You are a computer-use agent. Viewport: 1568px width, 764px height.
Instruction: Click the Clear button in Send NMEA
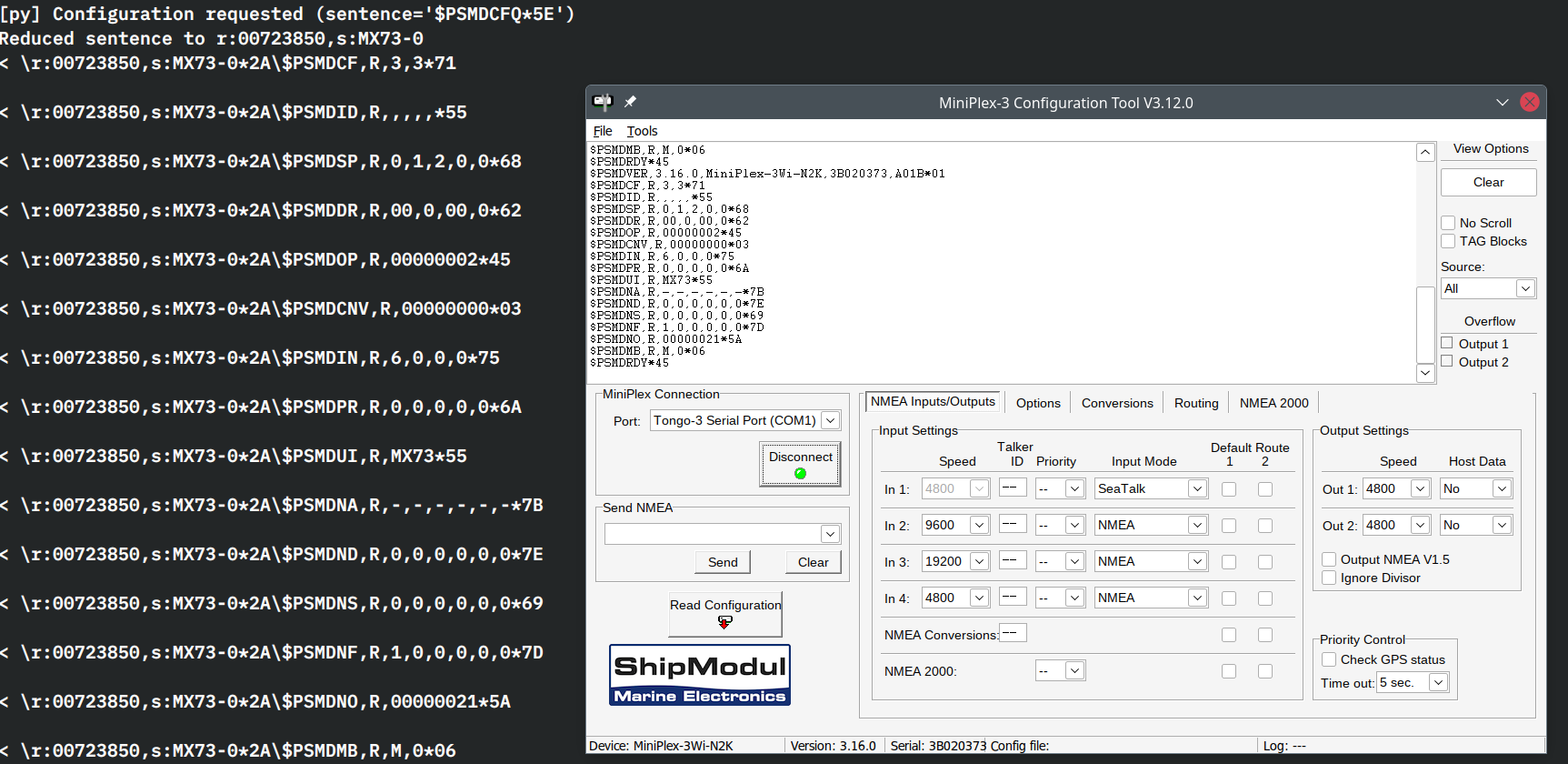pos(813,562)
